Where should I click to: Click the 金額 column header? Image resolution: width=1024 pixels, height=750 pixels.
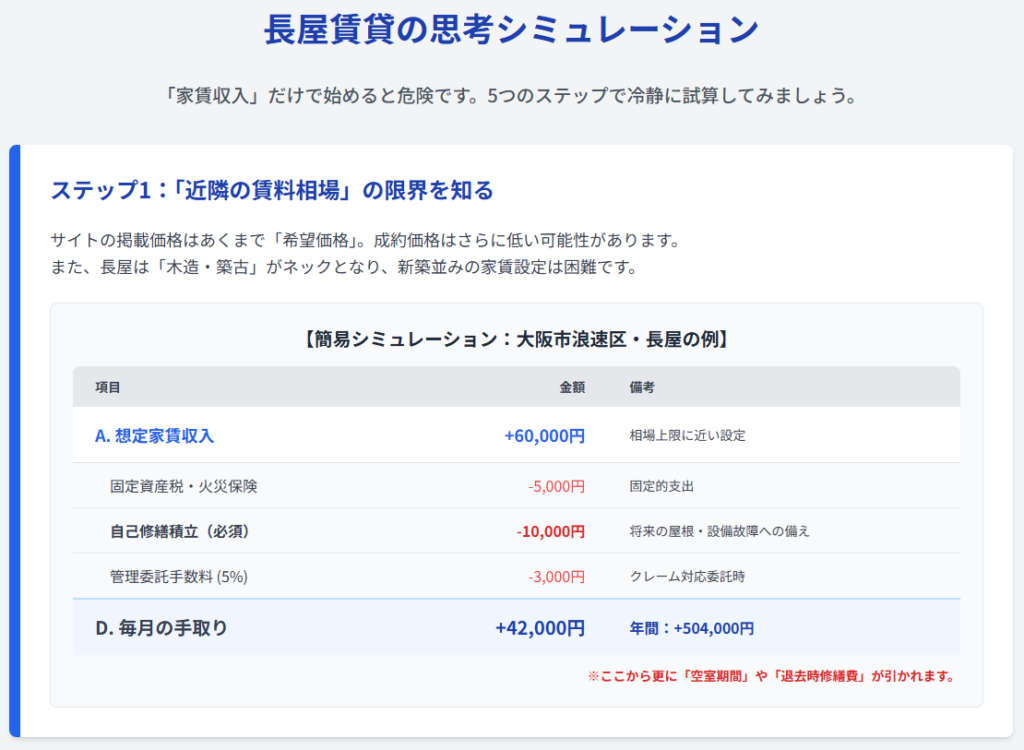pyautogui.click(x=571, y=387)
